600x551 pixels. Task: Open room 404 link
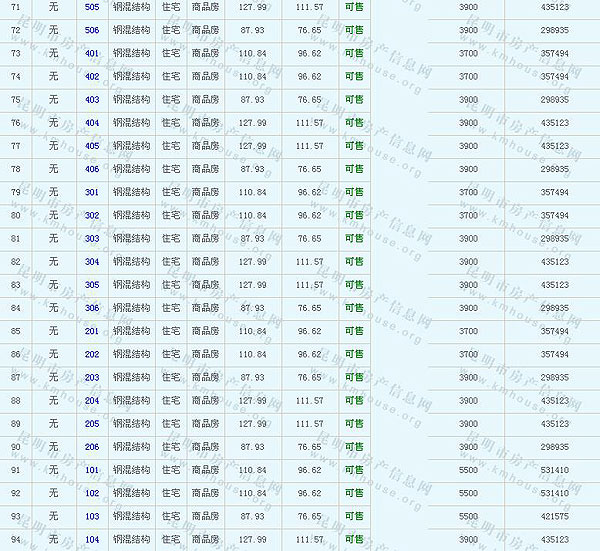(x=92, y=123)
